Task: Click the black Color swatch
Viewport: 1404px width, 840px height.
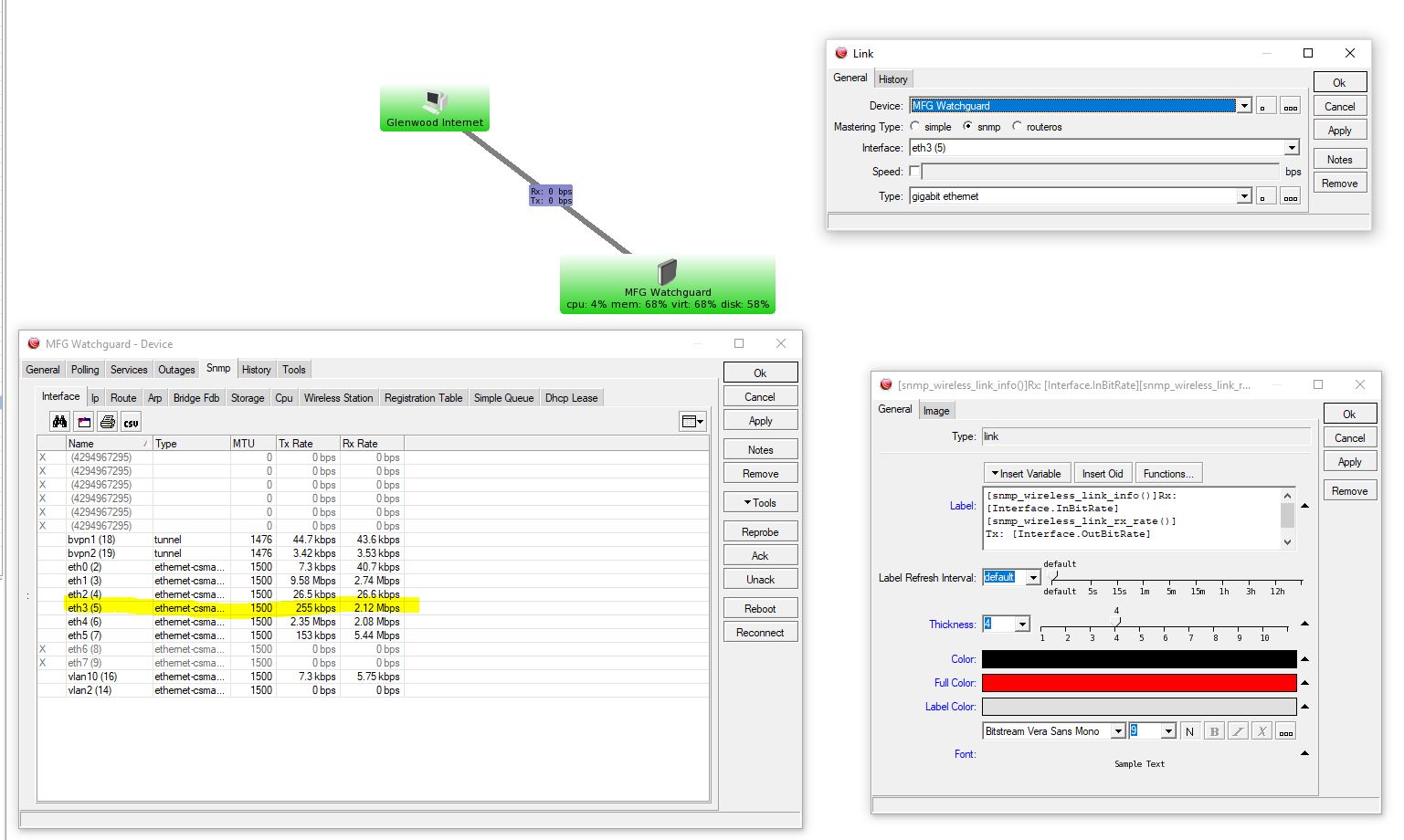Action: [x=1139, y=659]
